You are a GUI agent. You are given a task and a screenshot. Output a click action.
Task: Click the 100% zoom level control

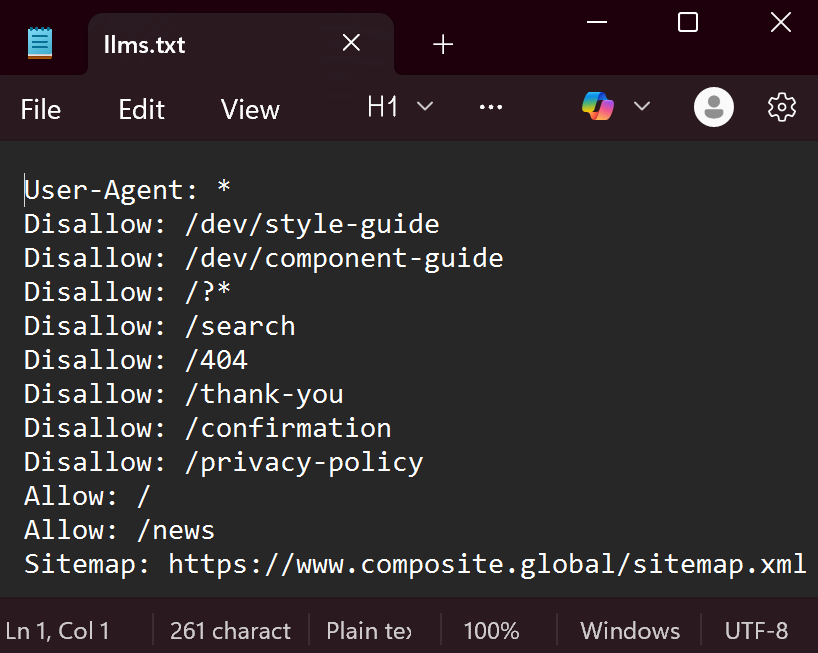491,630
